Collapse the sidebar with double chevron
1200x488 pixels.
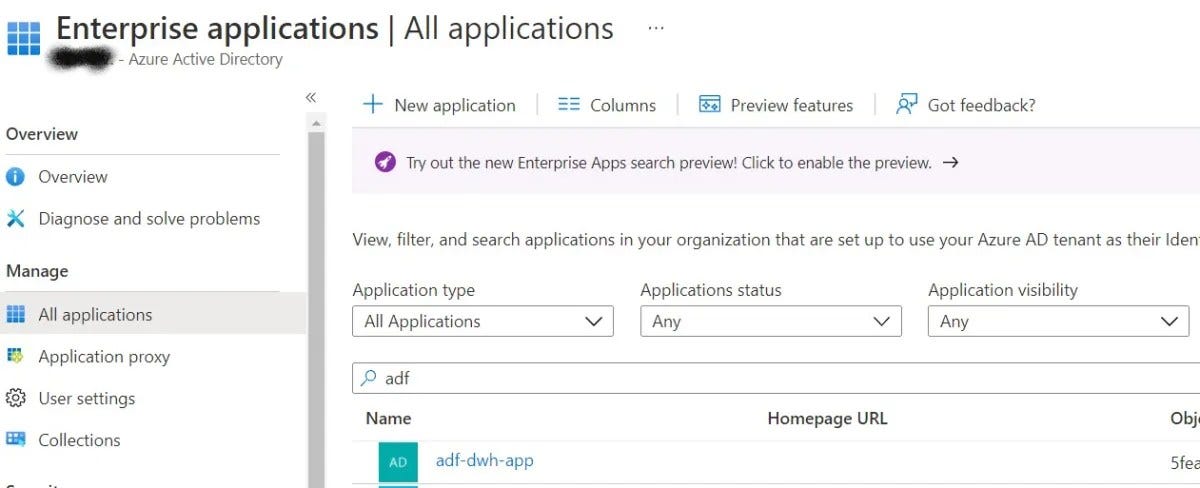point(311,97)
